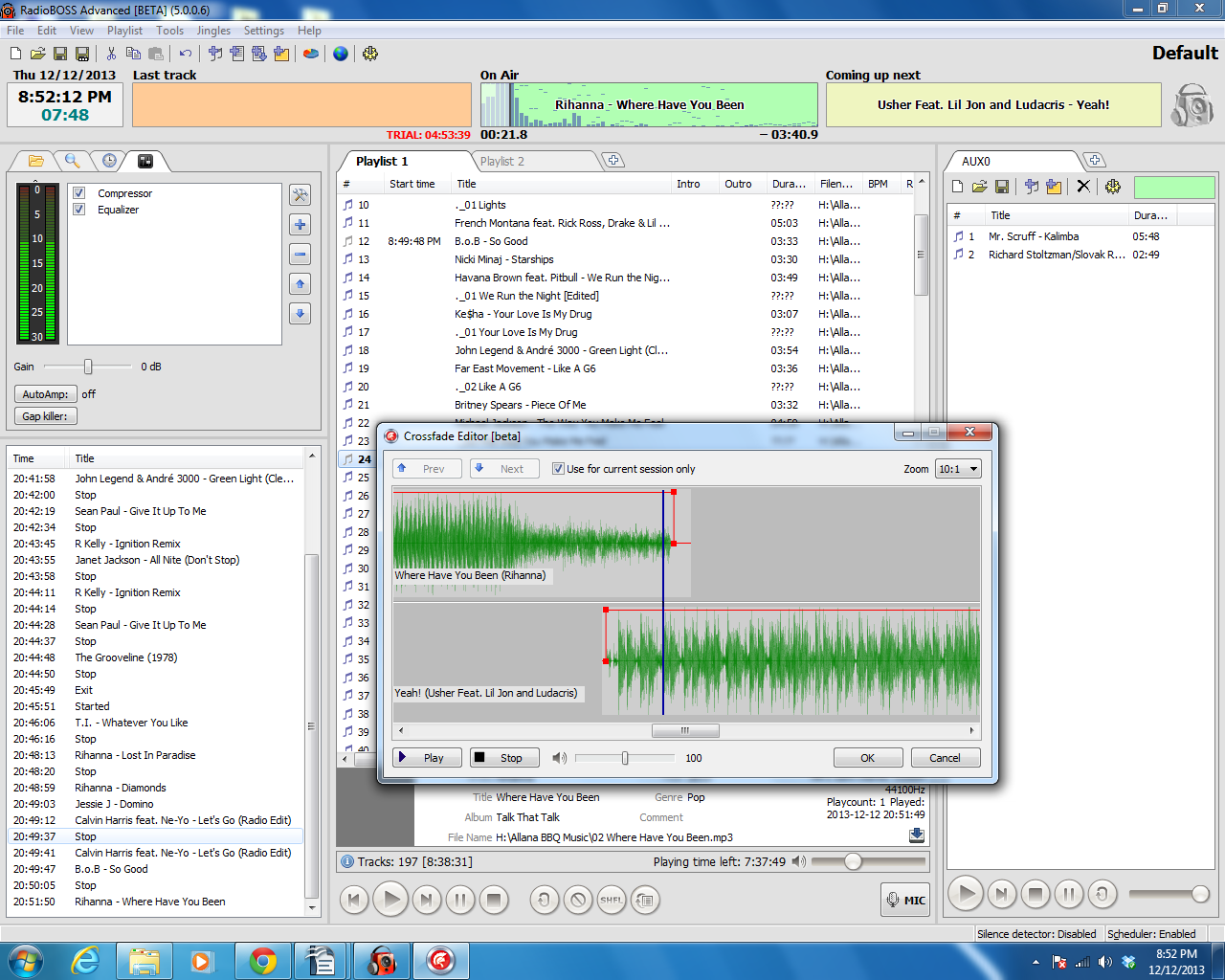Click the main playback volume slider
Image resolution: width=1225 pixels, height=980 pixels.
click(869, 861)
